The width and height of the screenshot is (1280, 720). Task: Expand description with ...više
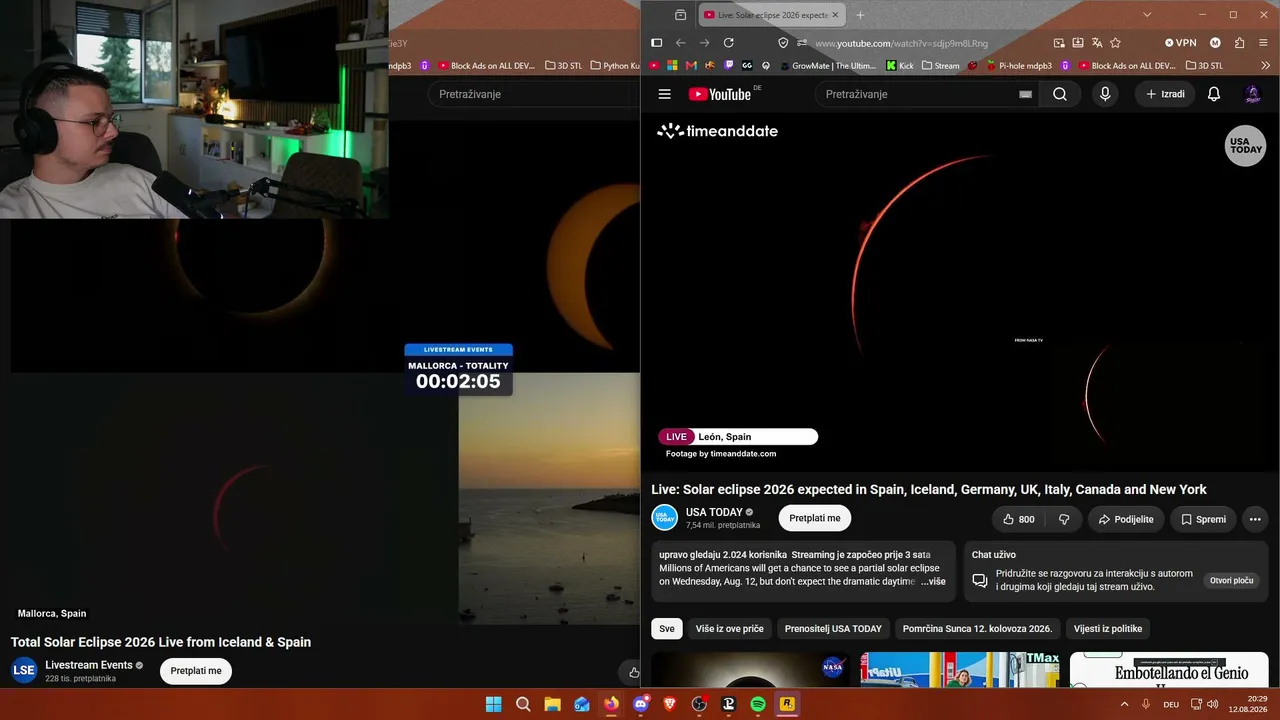933,581
